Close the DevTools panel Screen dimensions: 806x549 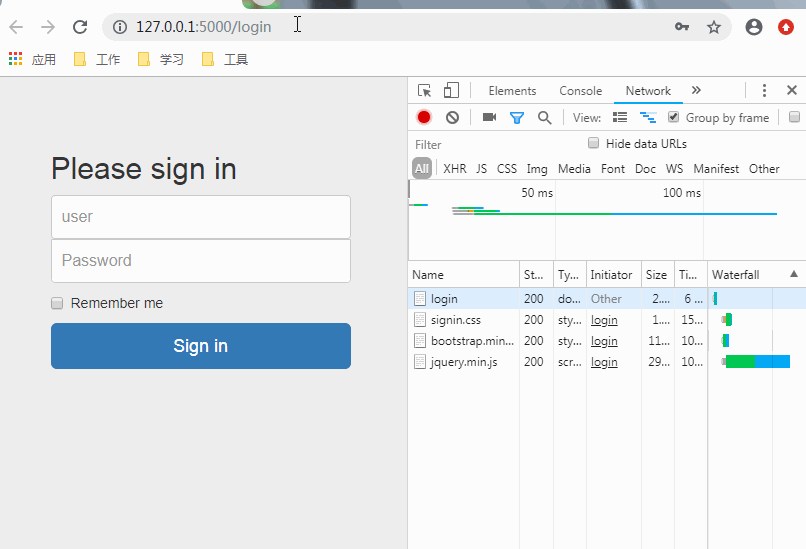tap(792, 90)
